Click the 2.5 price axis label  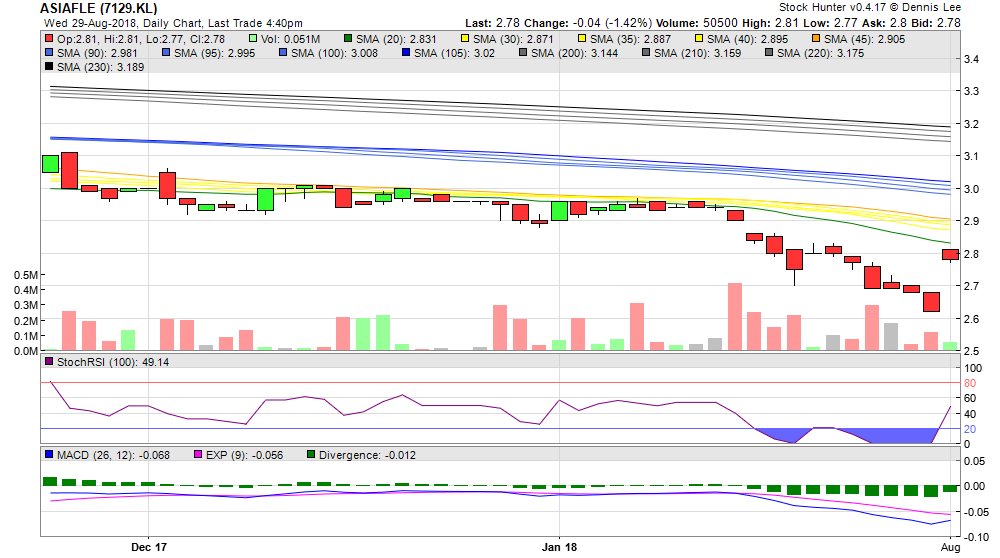point(971,351)
